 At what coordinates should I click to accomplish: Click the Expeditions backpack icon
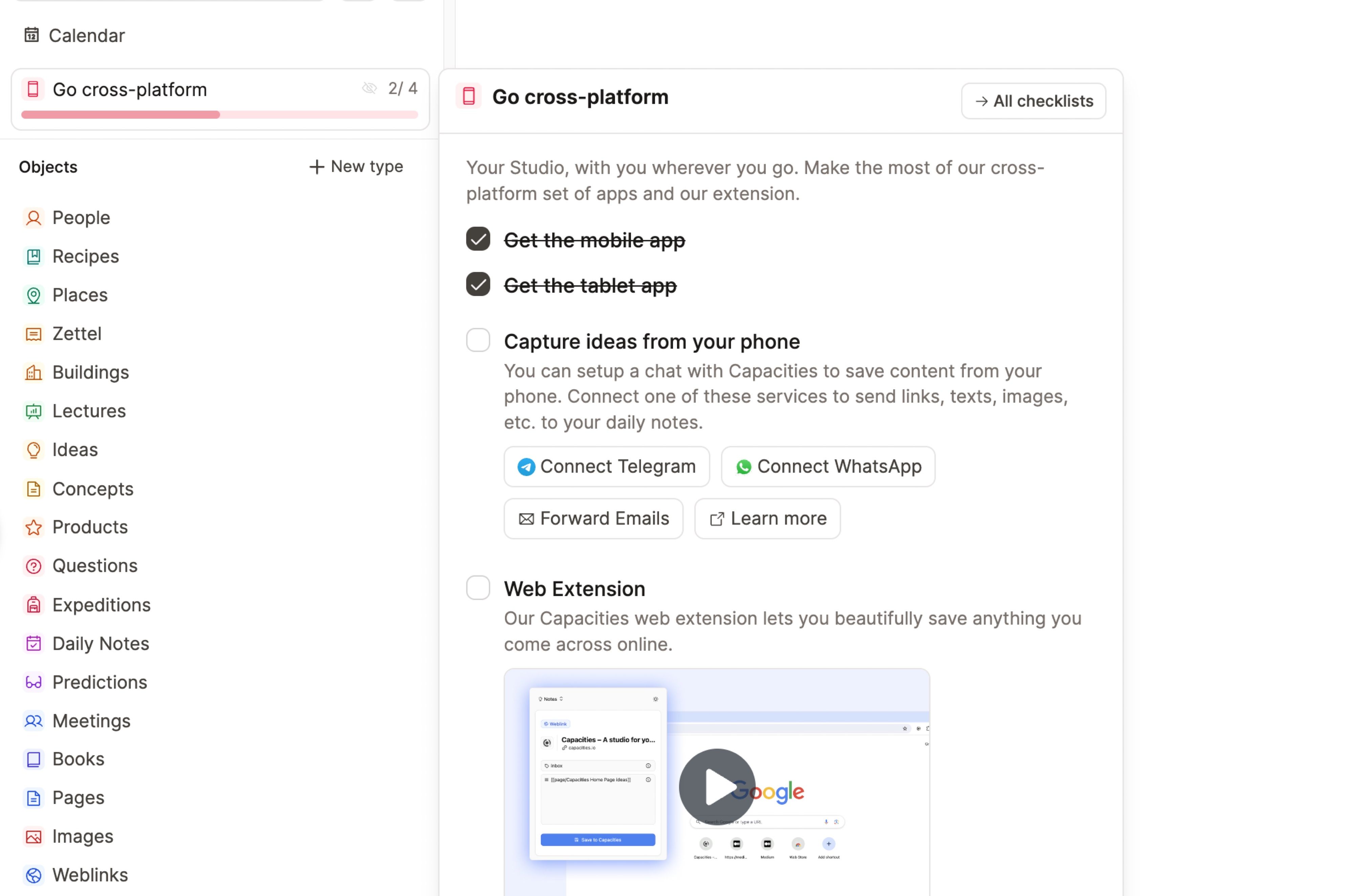tap(33, 605)
